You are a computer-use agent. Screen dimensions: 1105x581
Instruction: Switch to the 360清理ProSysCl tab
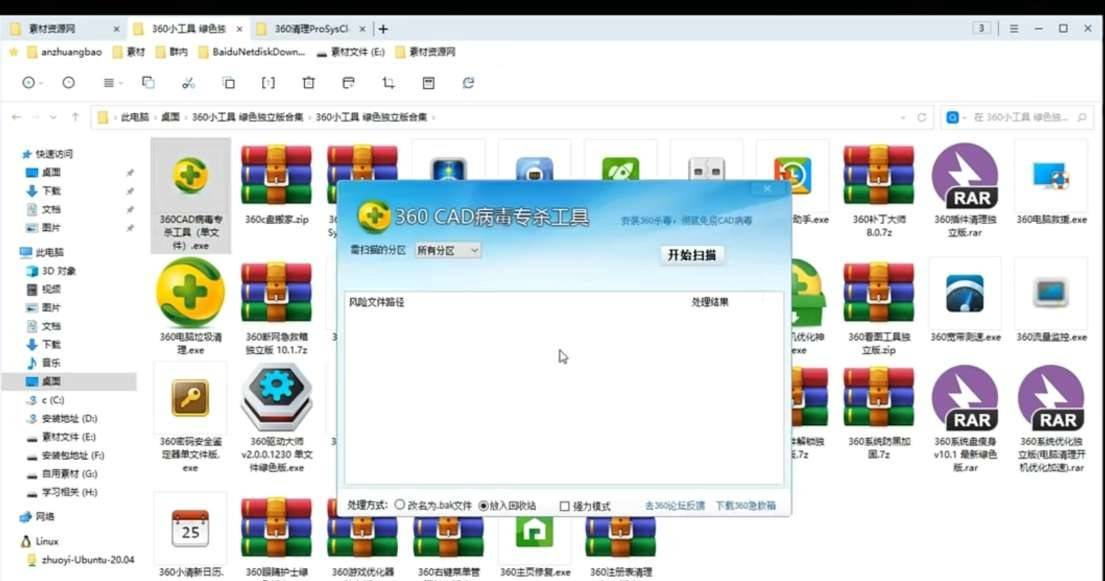coord(311,29)
